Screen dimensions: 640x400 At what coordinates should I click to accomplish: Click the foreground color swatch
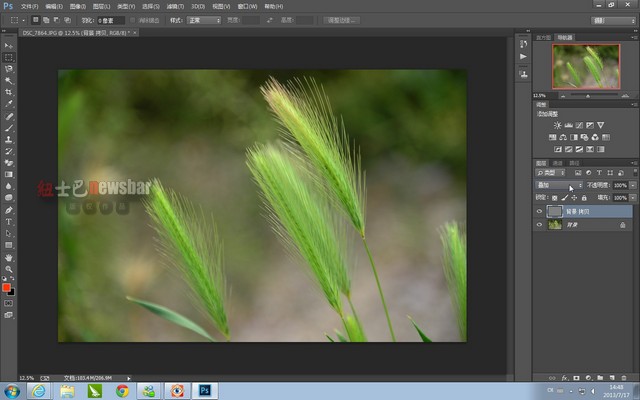click(x=7, y=287)
